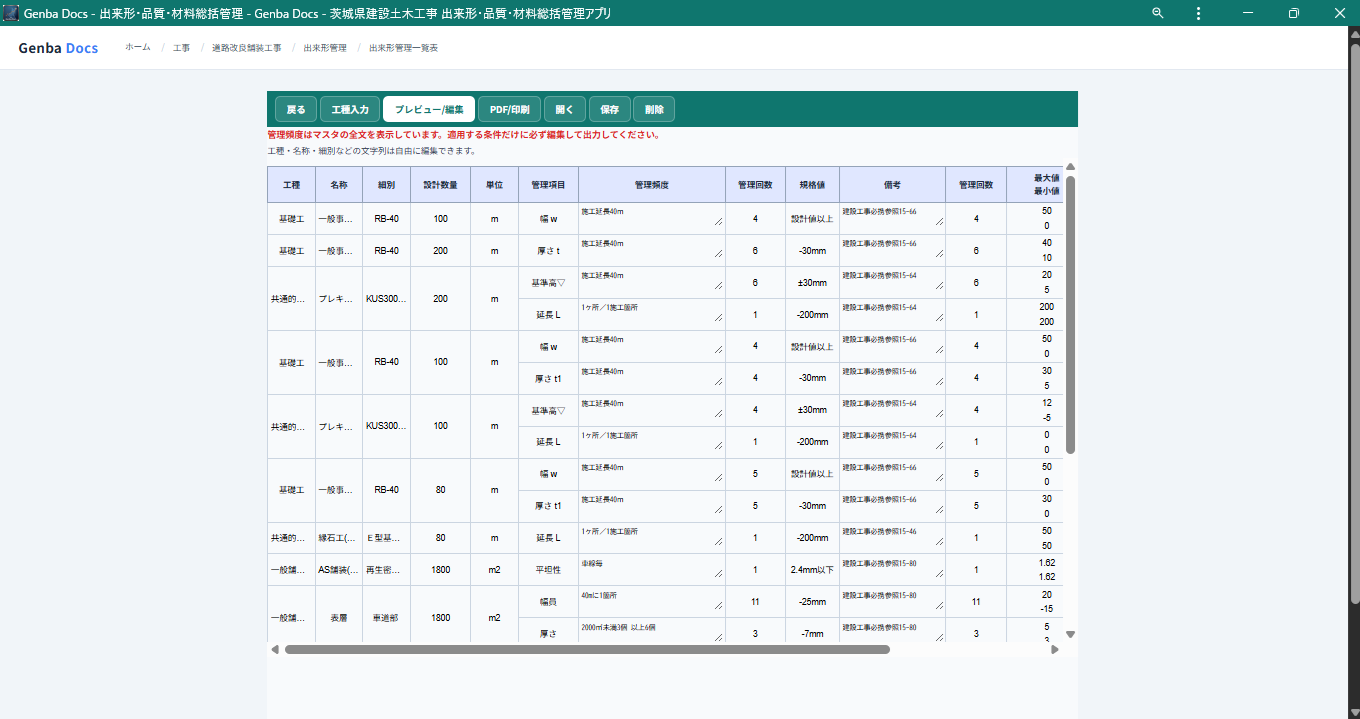This screenshot has width=1360, height=719.
Task: Click the 開く button
Action: coord(565,109)
